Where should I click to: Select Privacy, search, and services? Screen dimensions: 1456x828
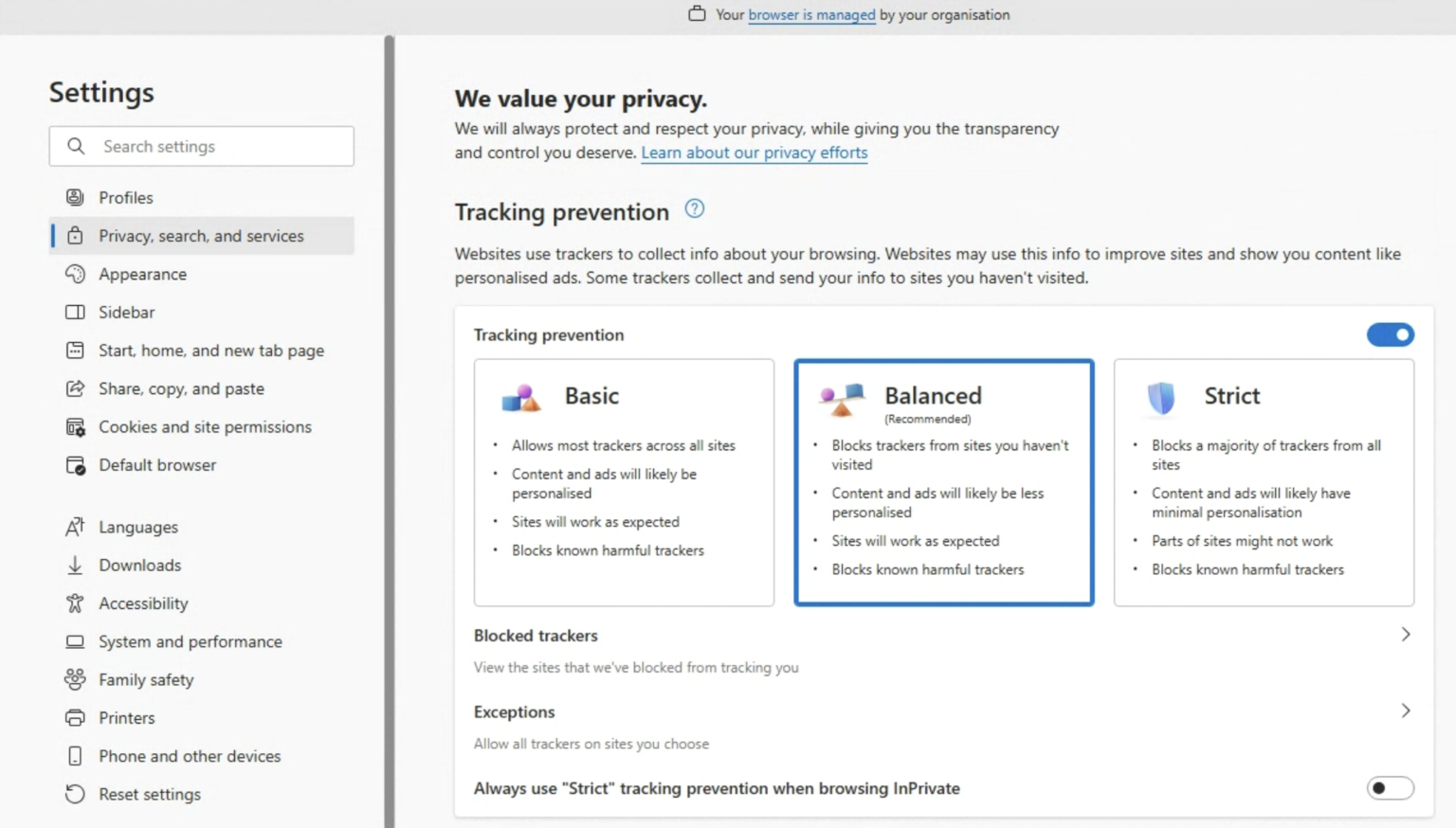pos(201,235)
